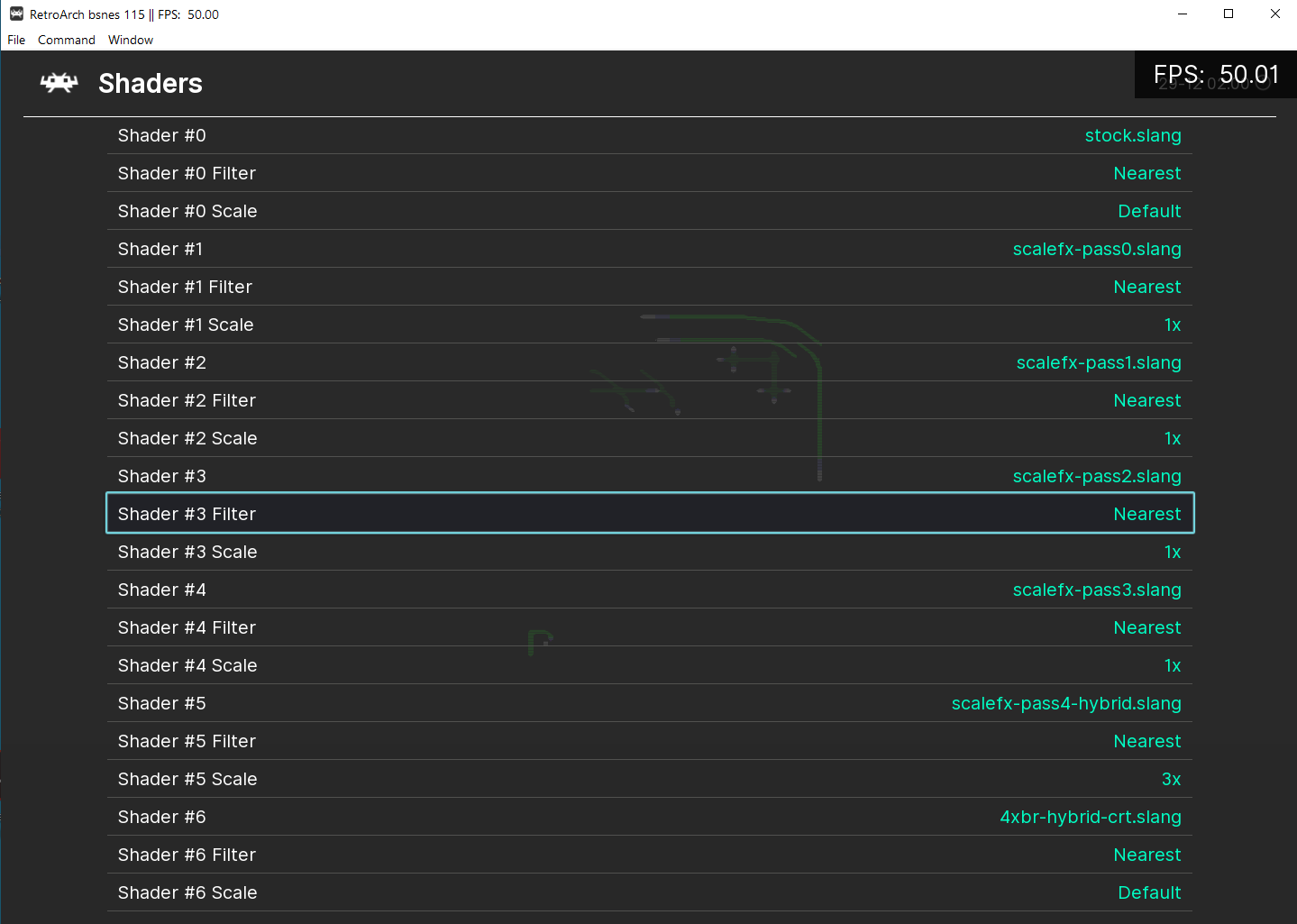The height and width of the screenshot is (924, 1297).
Task: Change Shader #3 Scale 1x value
Action: (1172, 552)
